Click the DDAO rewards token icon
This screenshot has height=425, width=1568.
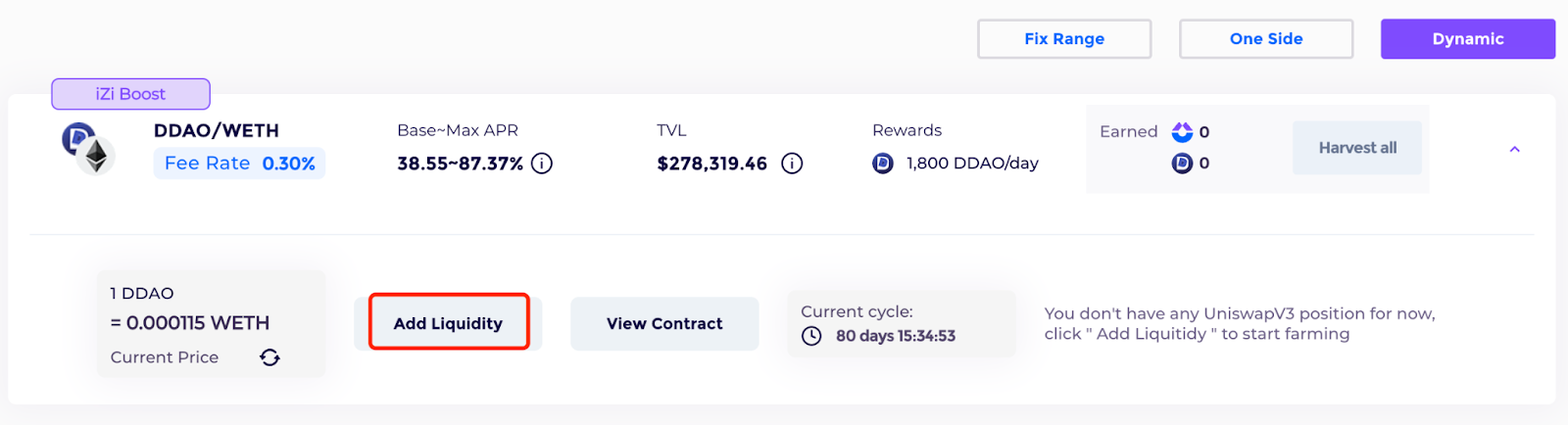coord(883,164)
